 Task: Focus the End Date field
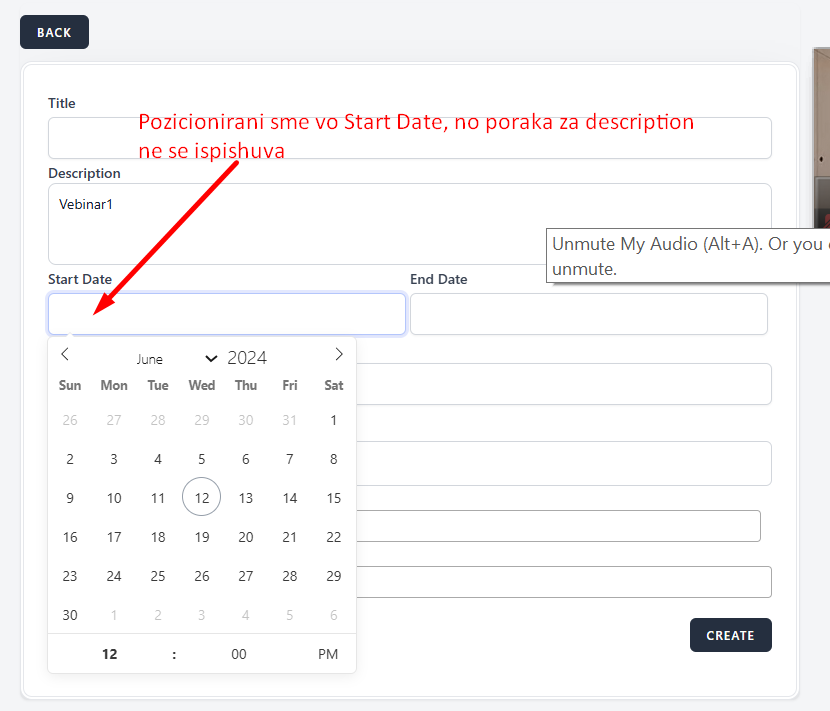click(x=588, y=314)
